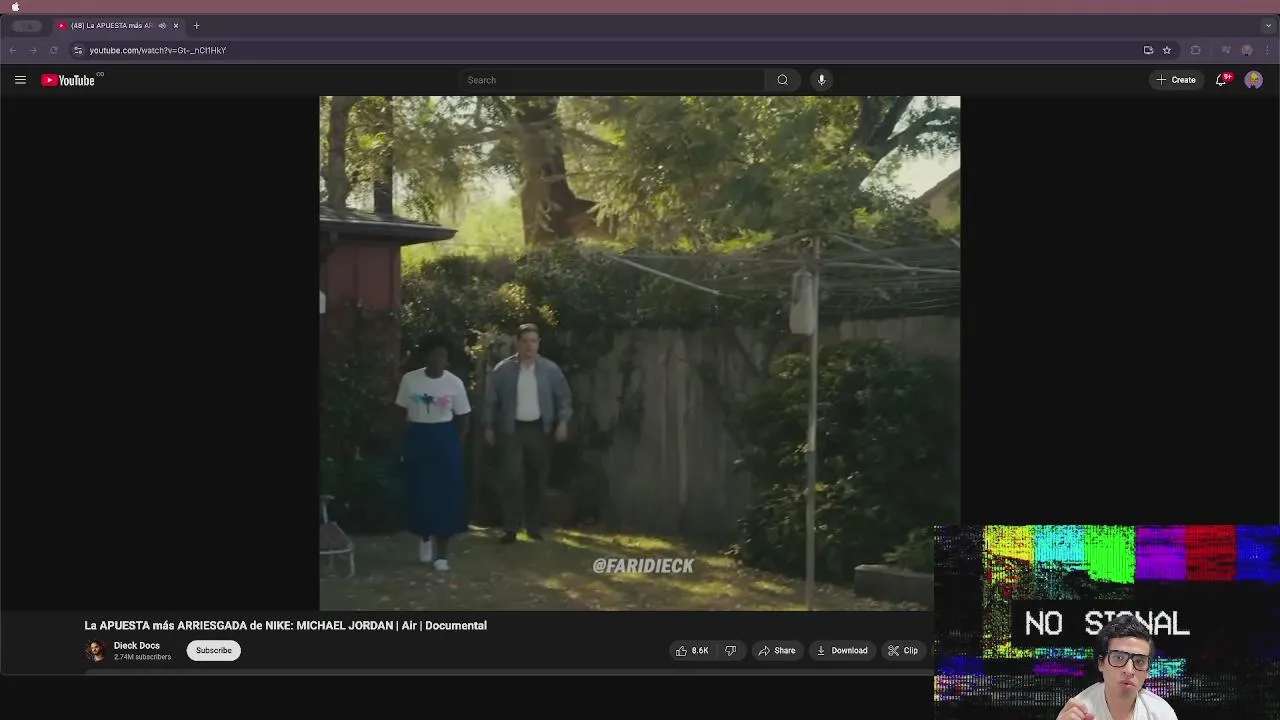View site information icon in address bar
1280x720 pixels.
click(78, 50)
